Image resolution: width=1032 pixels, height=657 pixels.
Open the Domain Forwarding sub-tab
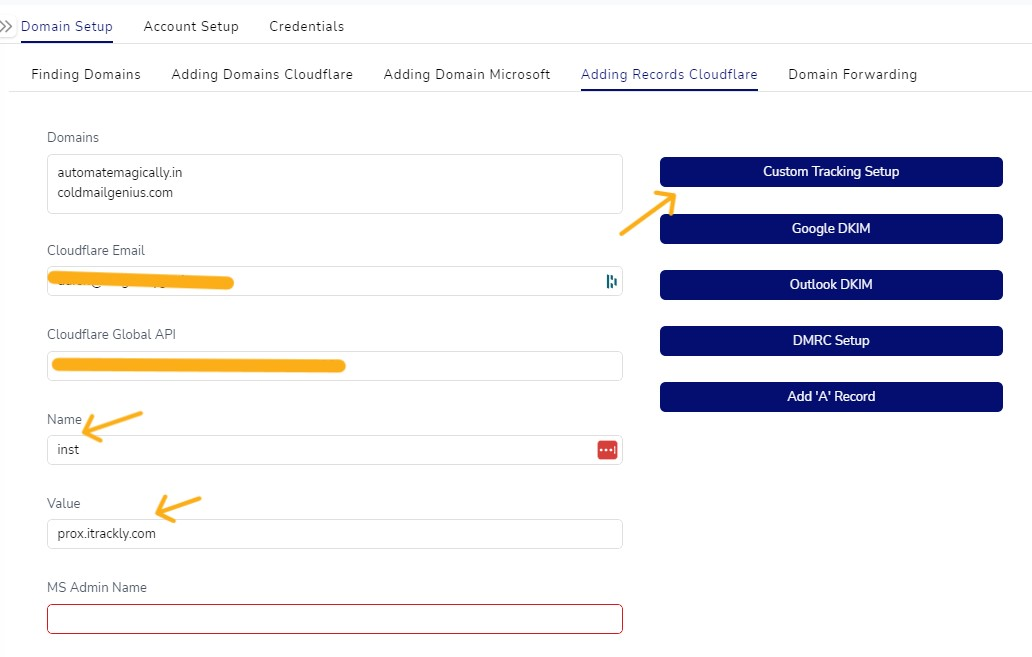point(852,75)
